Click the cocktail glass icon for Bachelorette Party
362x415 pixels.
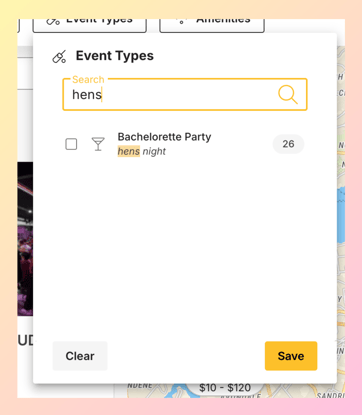98,144
